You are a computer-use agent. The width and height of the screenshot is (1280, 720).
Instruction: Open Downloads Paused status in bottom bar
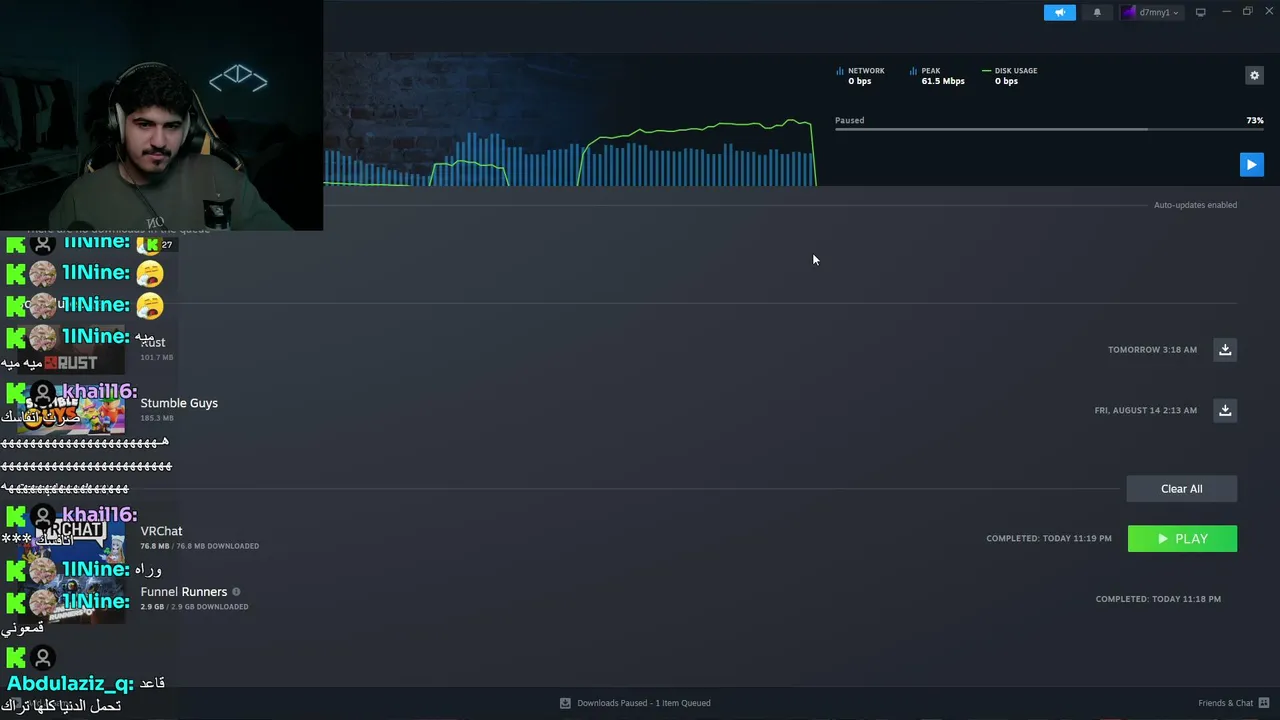[636, 703]
